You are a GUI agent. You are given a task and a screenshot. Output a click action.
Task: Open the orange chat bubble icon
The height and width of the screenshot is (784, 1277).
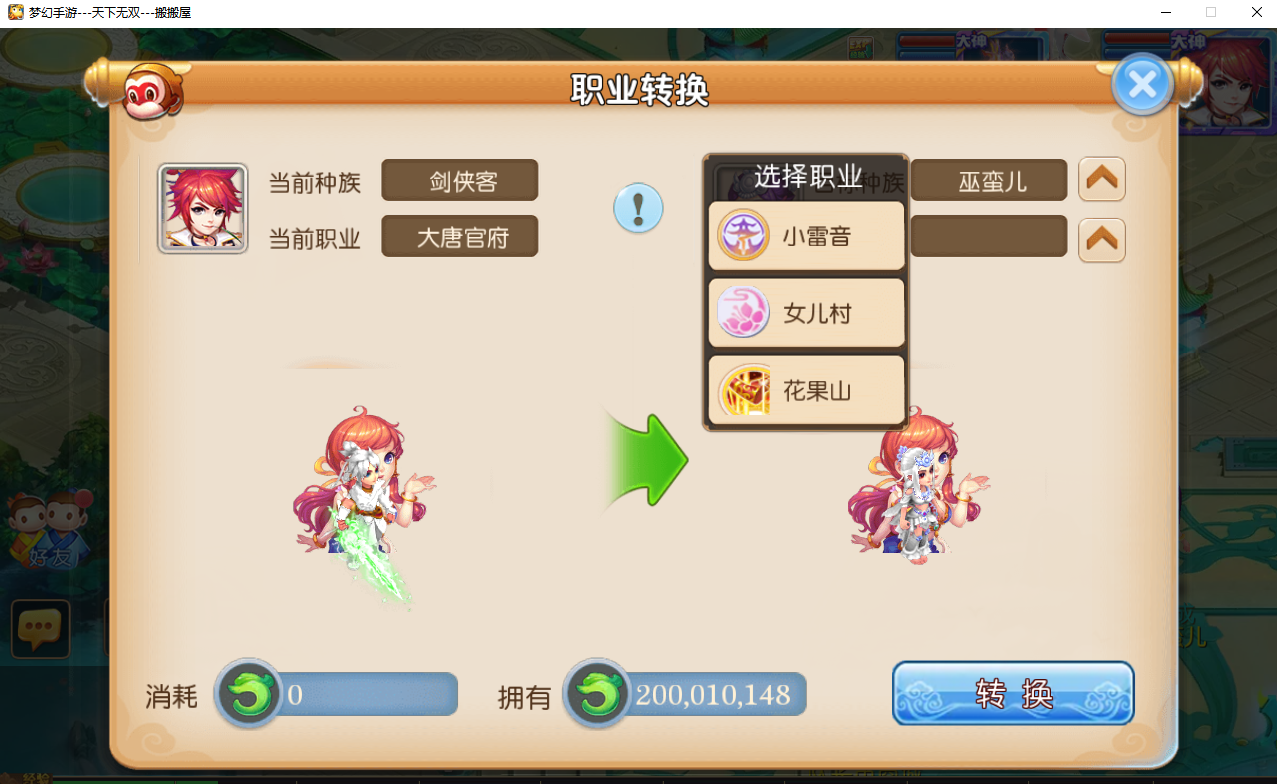click(x=40, y=629)
